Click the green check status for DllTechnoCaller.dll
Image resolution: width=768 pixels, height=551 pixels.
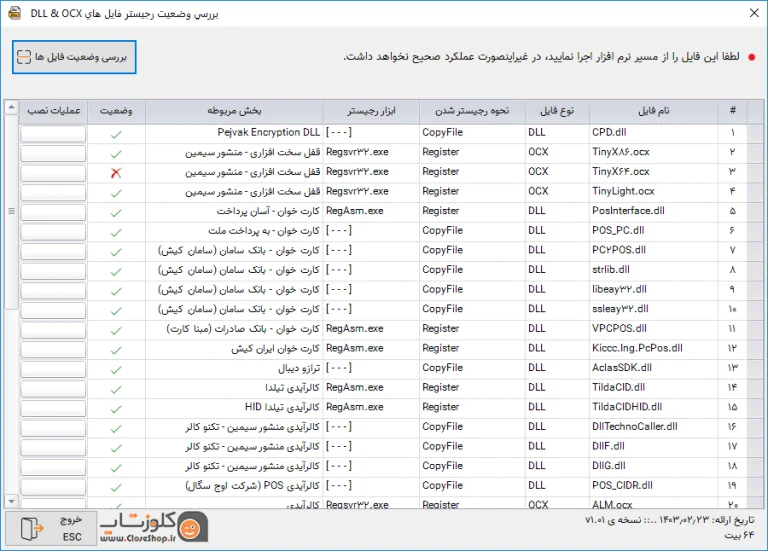click(116, 428)
